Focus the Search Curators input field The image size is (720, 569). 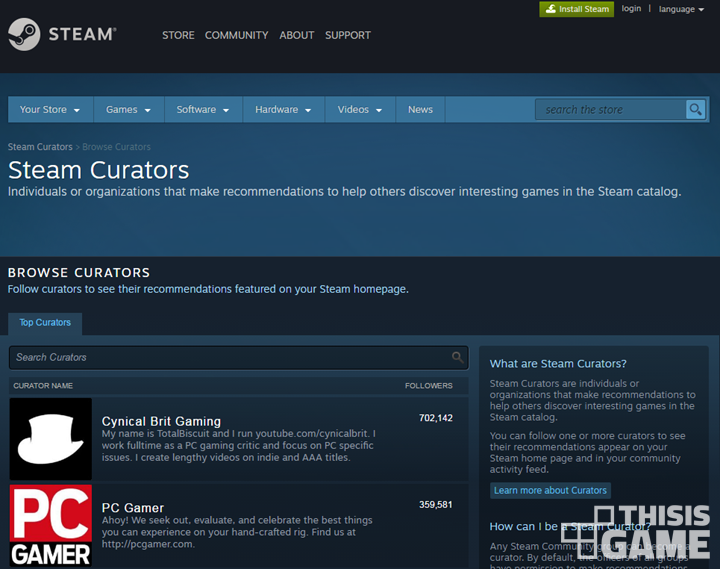(x=239, y=357)
